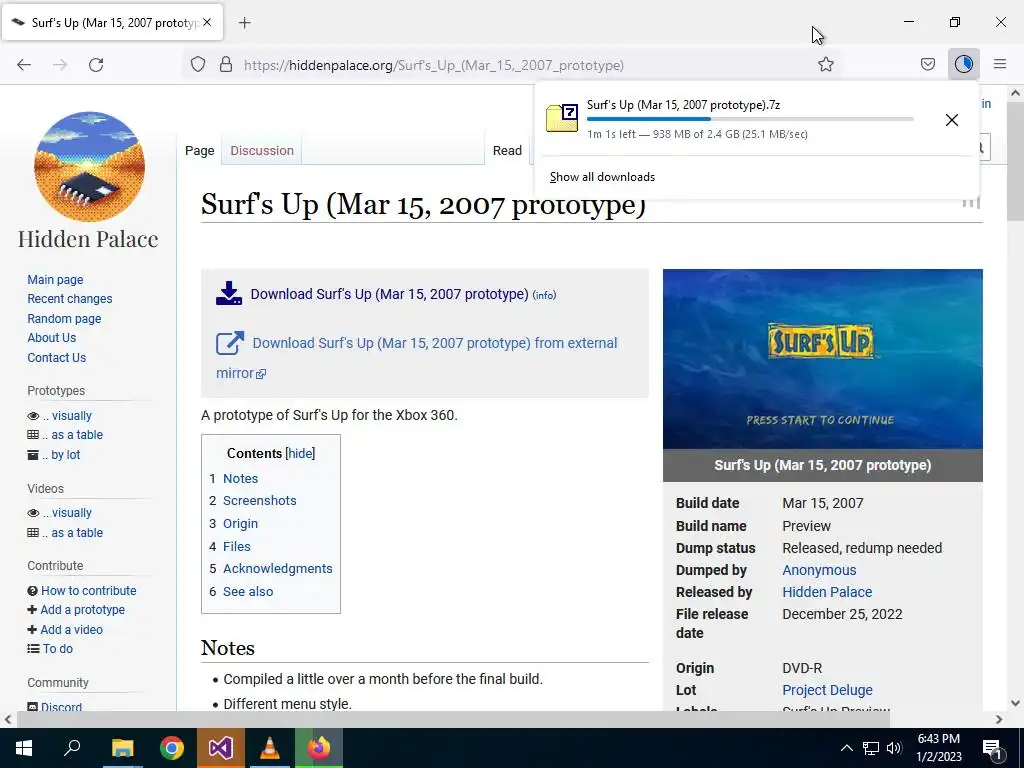Viewport: 1024px width, 768px height.
Task: Open File Explorer from the taskbar
Action: tap(122, 748)
